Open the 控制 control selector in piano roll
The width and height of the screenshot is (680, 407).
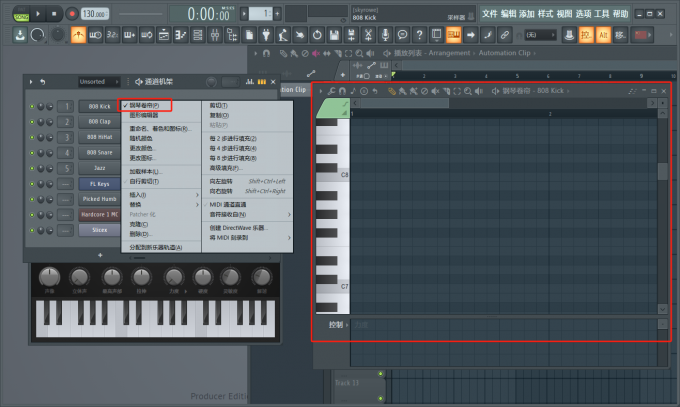[x=338, y=325]
